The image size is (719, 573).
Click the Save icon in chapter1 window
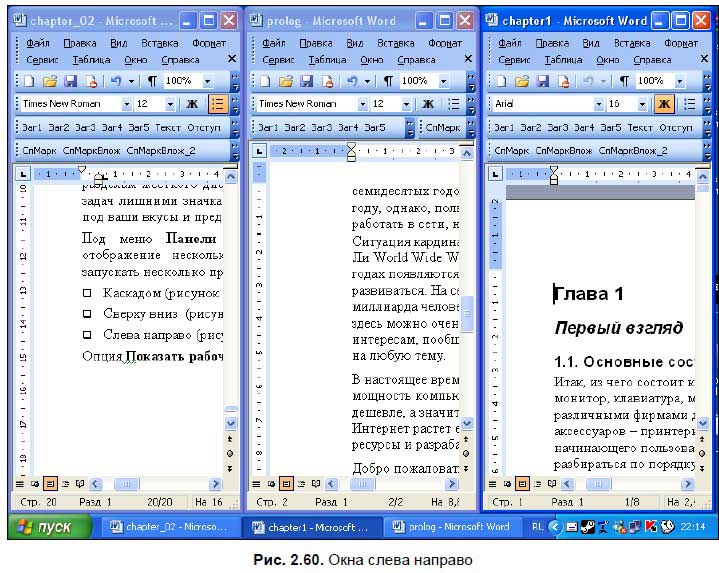pyautogui.click(x=540, y=81)
